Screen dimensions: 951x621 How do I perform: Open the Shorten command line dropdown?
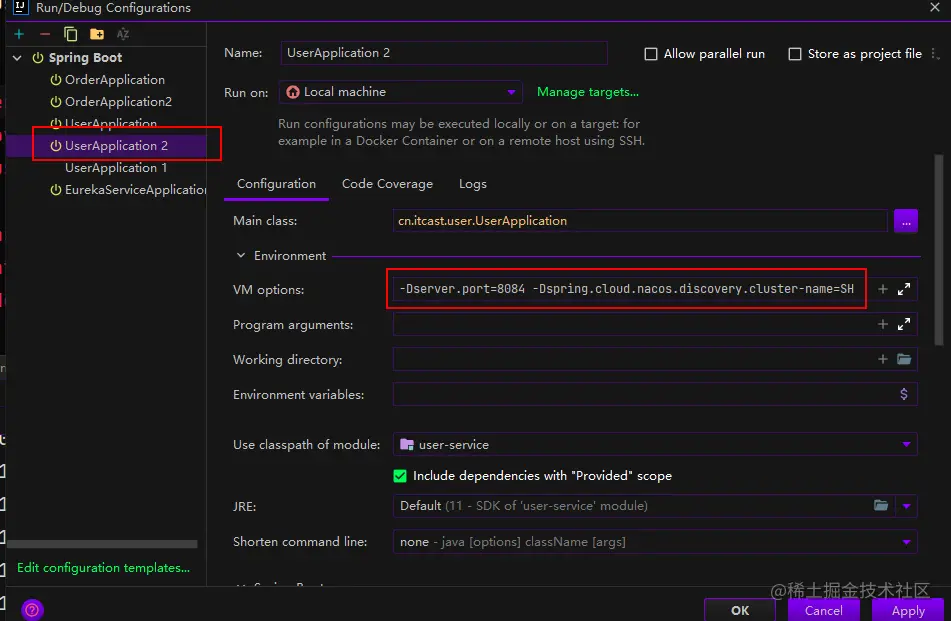(655, 542)
